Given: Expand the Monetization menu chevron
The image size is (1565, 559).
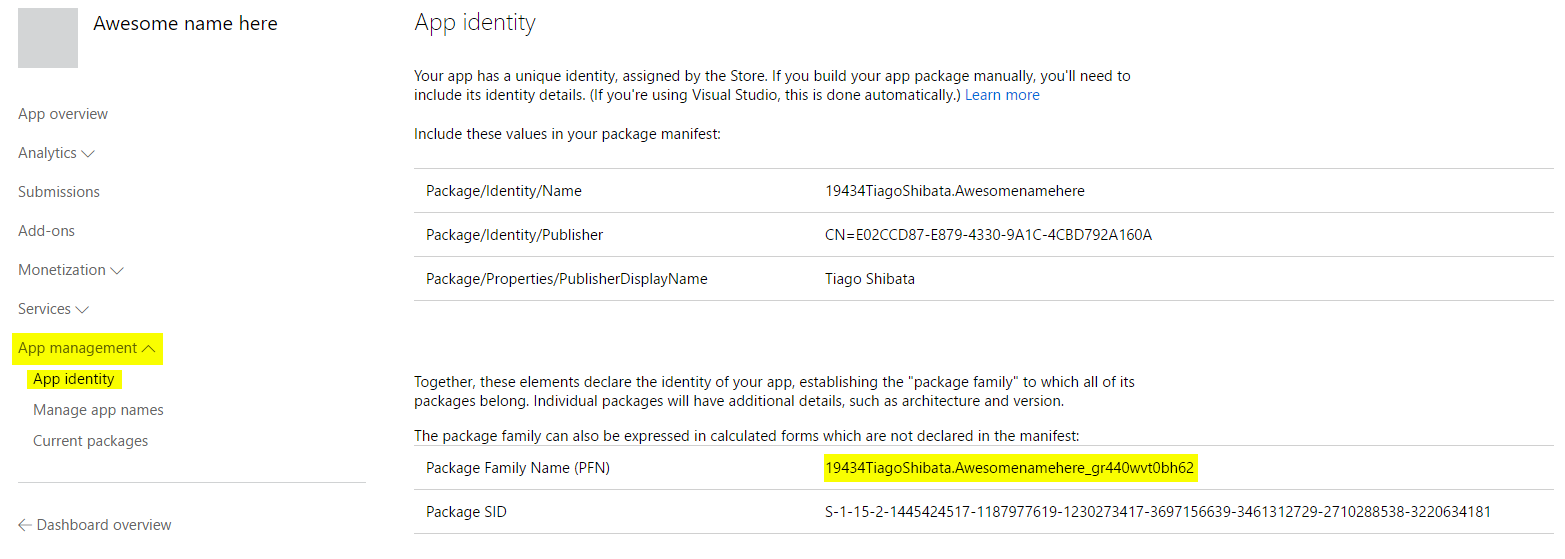Looking at the screenshot, I should [117, 271].
